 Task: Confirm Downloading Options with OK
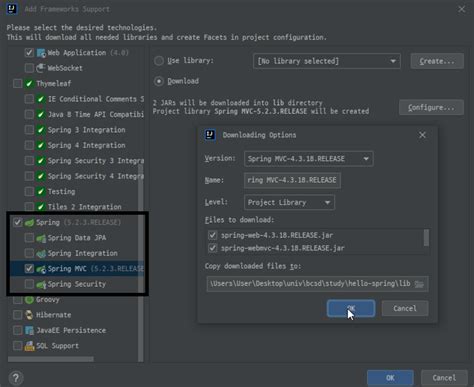pos(351,308)
